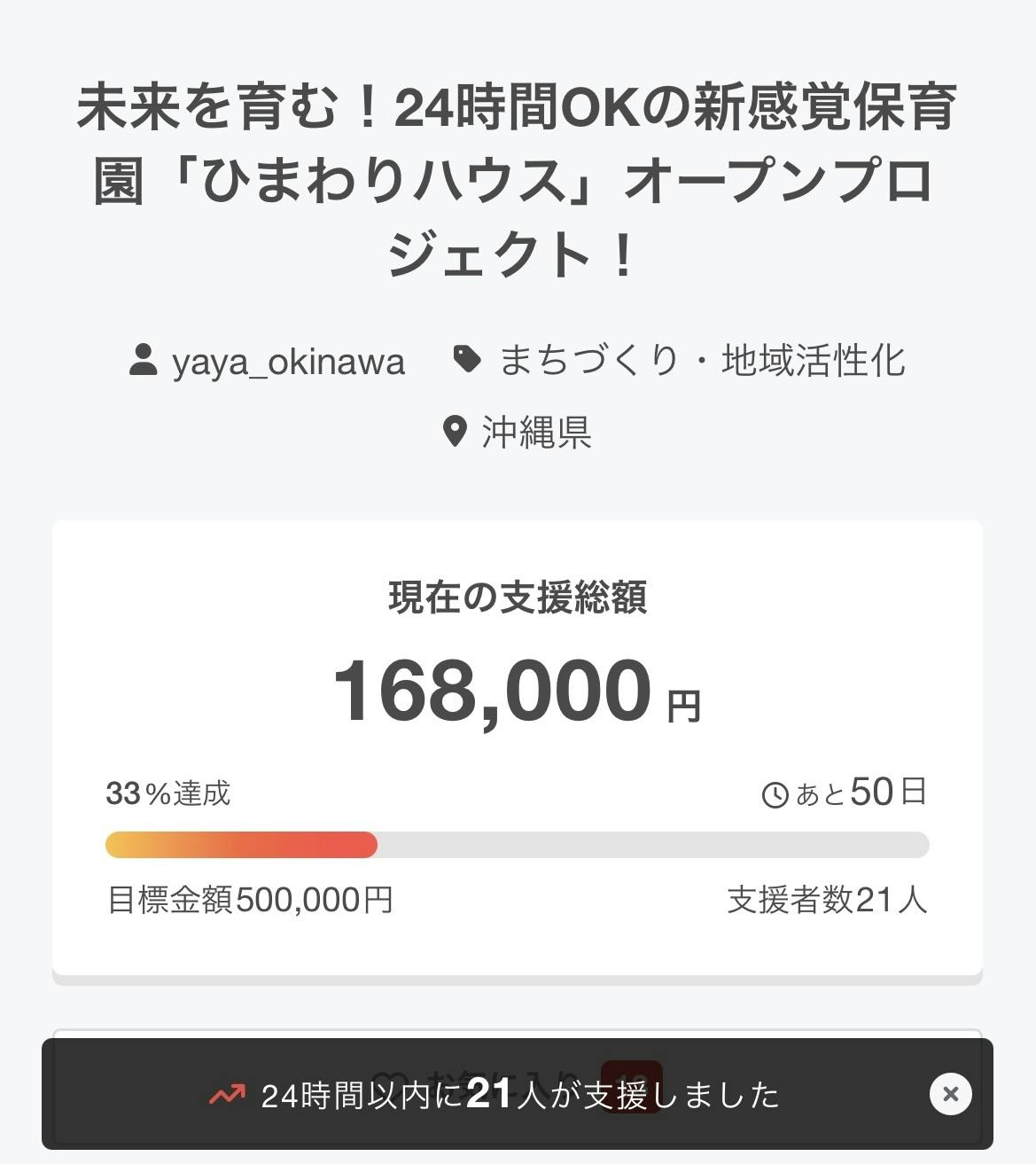The image size is (1036, 1164).
Task: Click the orange-red funding progress bar
Action: point(241,845)
